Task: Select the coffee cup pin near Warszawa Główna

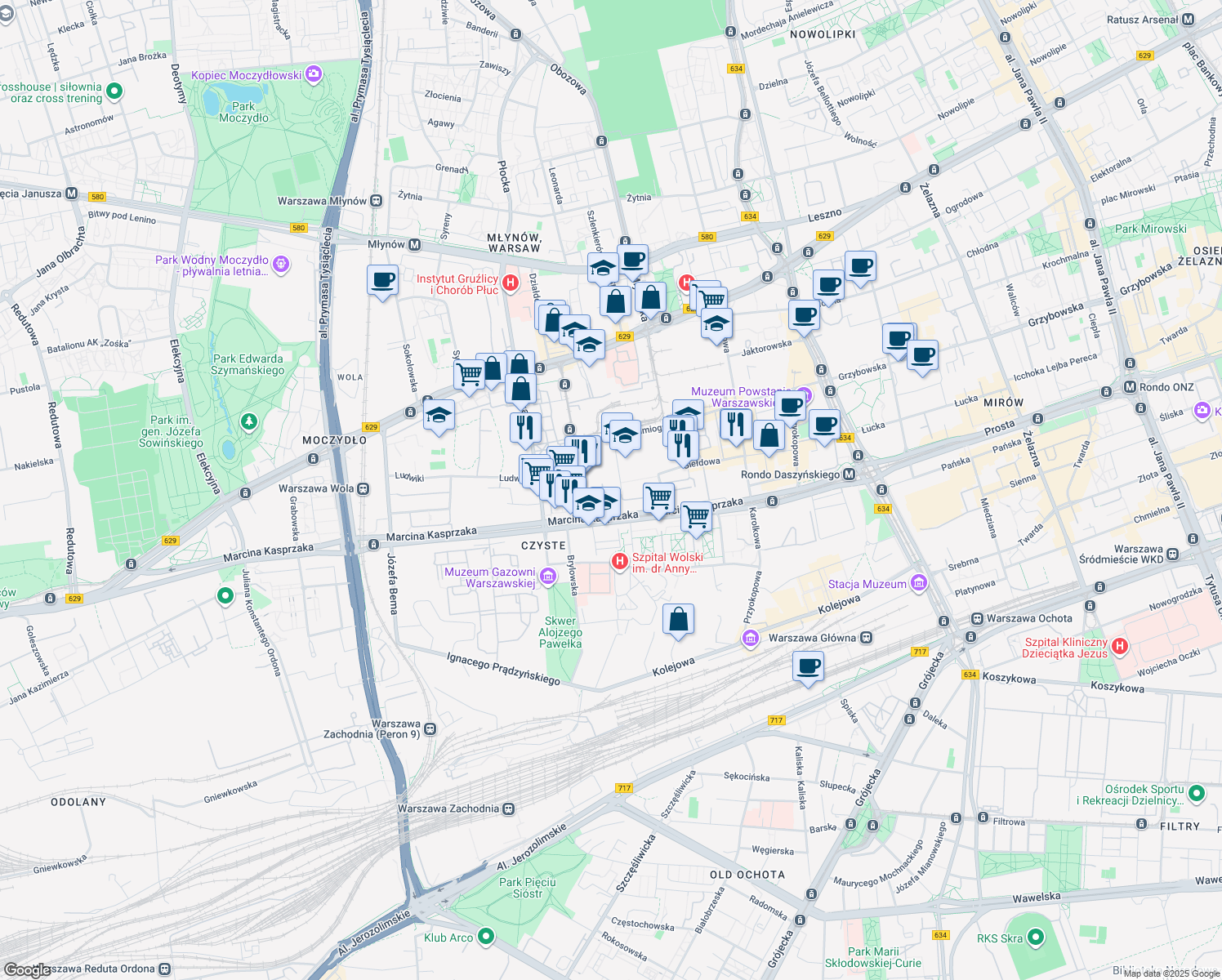Action: (x=809, y=667)
